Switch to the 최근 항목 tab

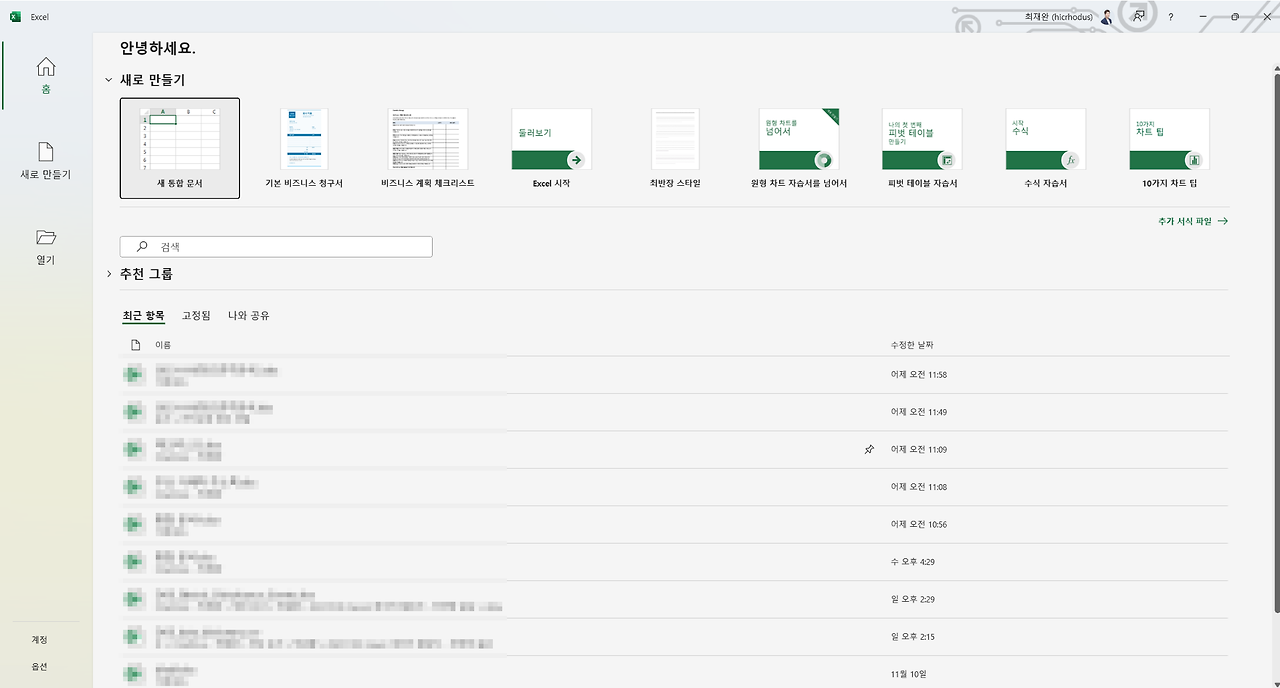(143, 316)
